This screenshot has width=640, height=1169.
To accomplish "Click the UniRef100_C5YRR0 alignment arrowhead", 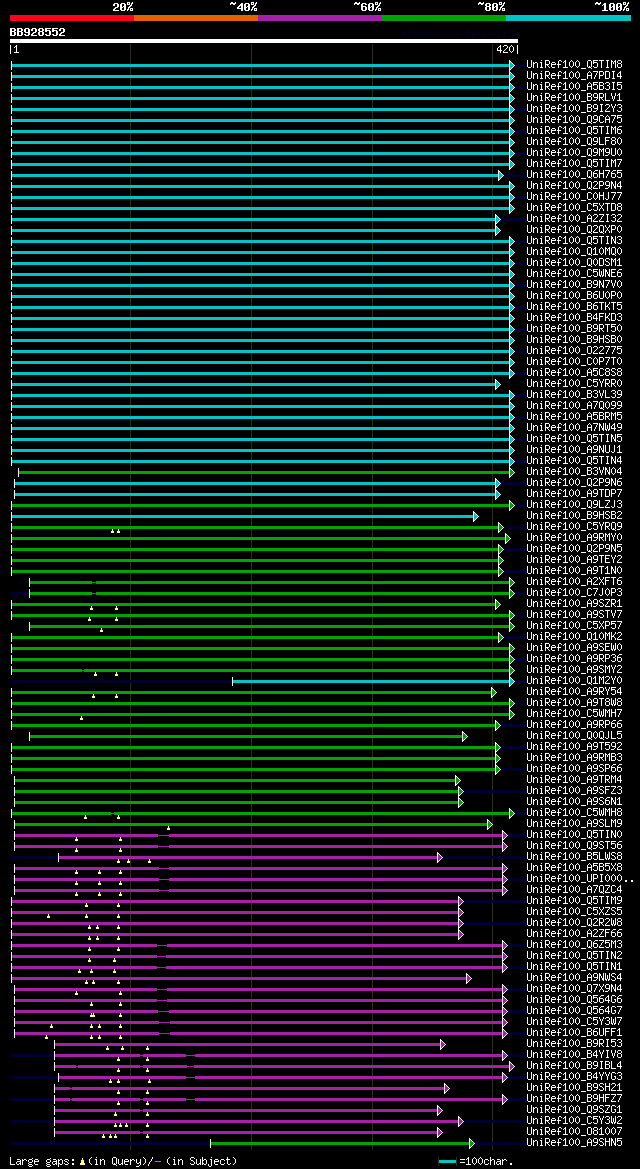I will click(498, 384).
